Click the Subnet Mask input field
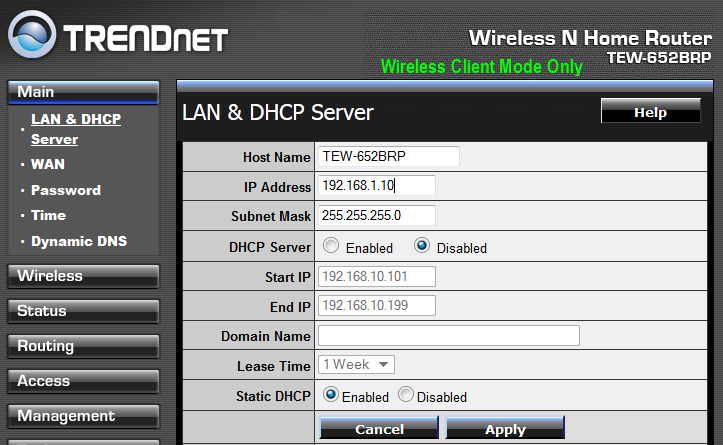Viewport: 723px width, 445px height. click(x=377, y=215)
